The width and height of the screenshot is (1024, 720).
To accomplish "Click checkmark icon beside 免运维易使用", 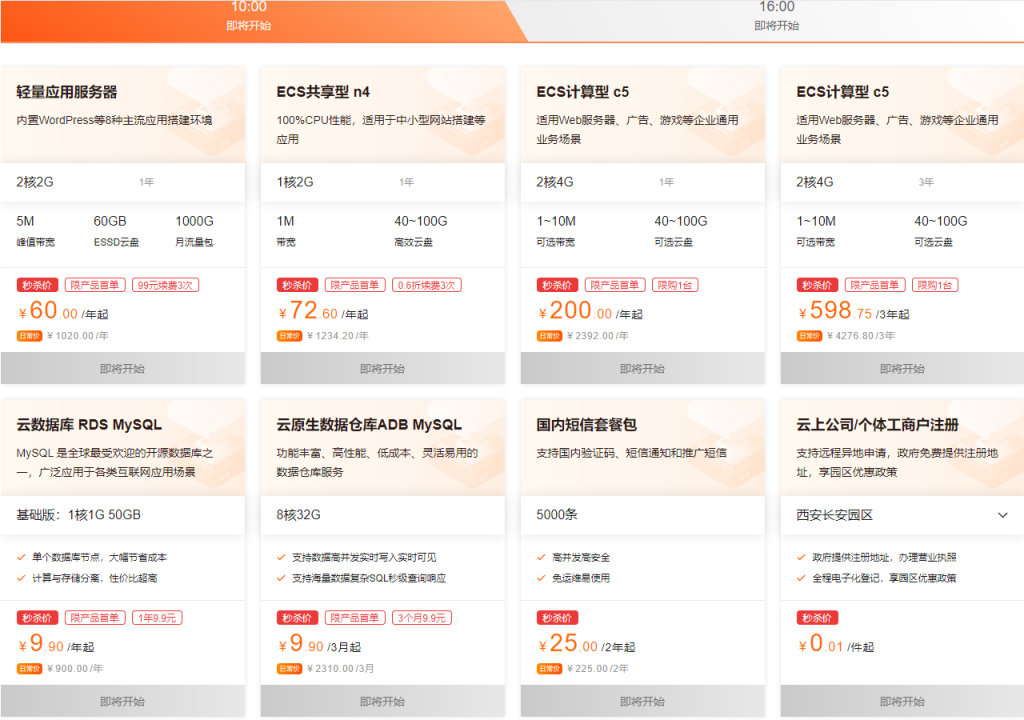I will (x=541, y=578).
